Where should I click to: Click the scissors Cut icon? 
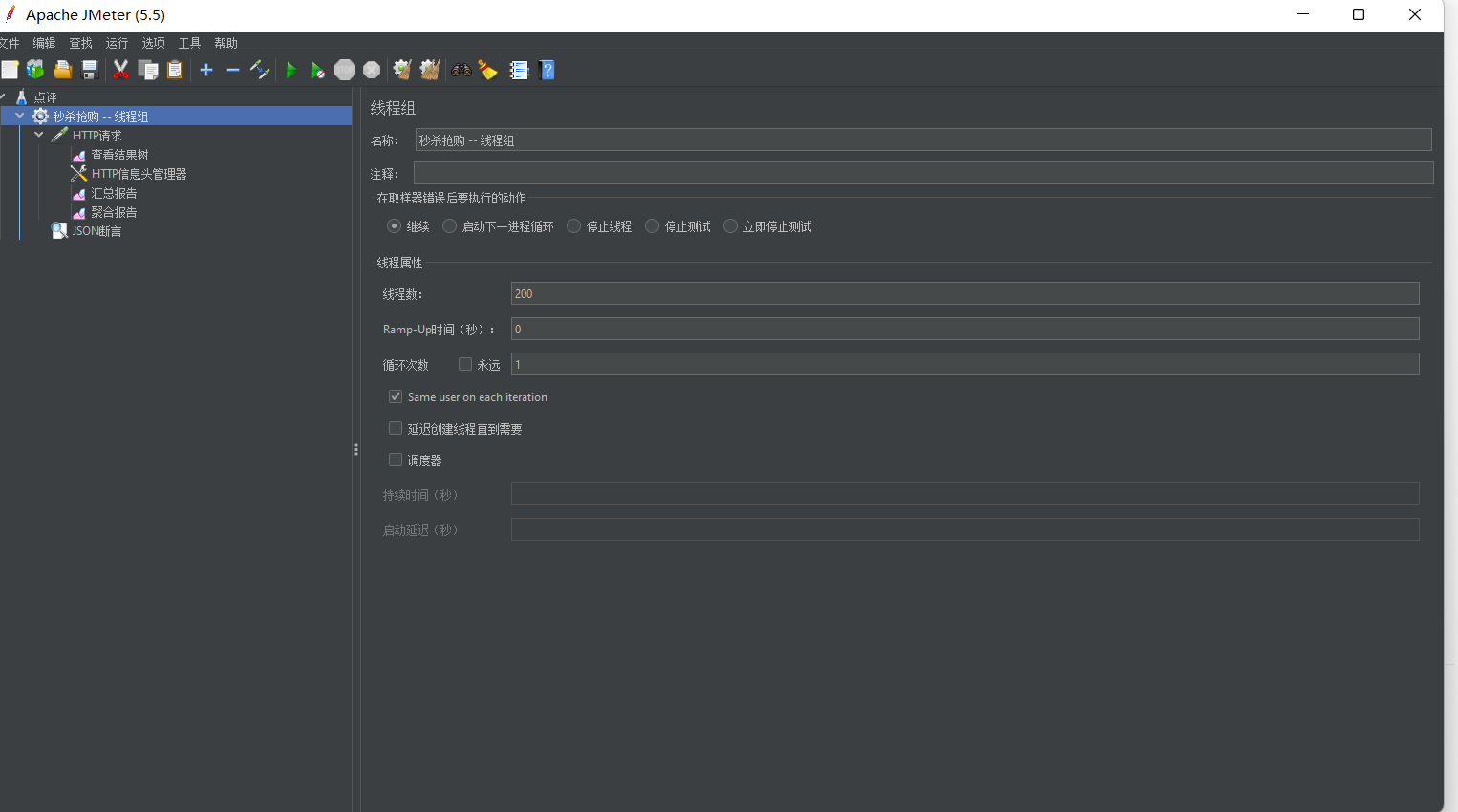point(120,70)
